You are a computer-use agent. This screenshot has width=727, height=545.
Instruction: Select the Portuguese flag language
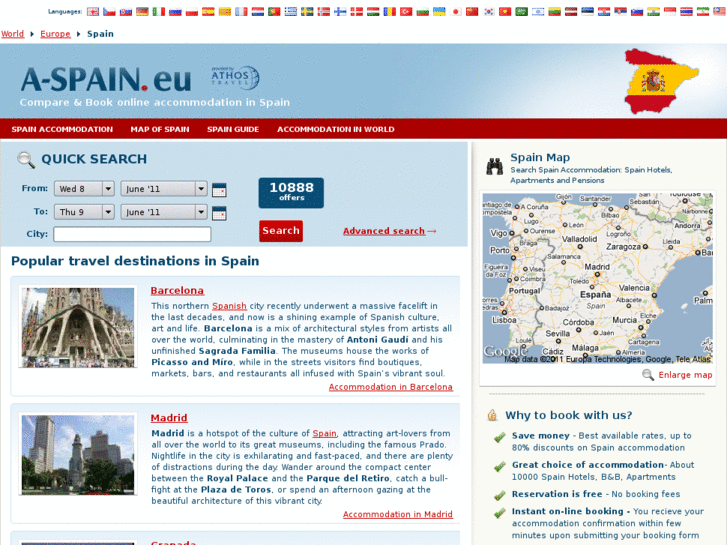(x=274, y=12)
